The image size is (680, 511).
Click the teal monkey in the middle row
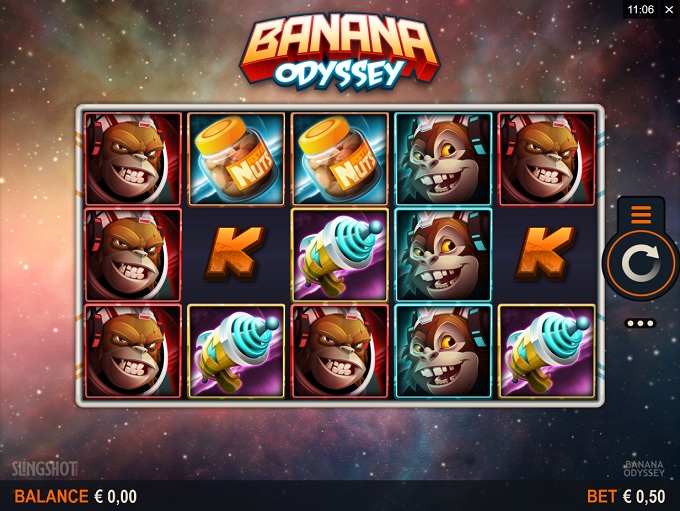tap(443, 255)
